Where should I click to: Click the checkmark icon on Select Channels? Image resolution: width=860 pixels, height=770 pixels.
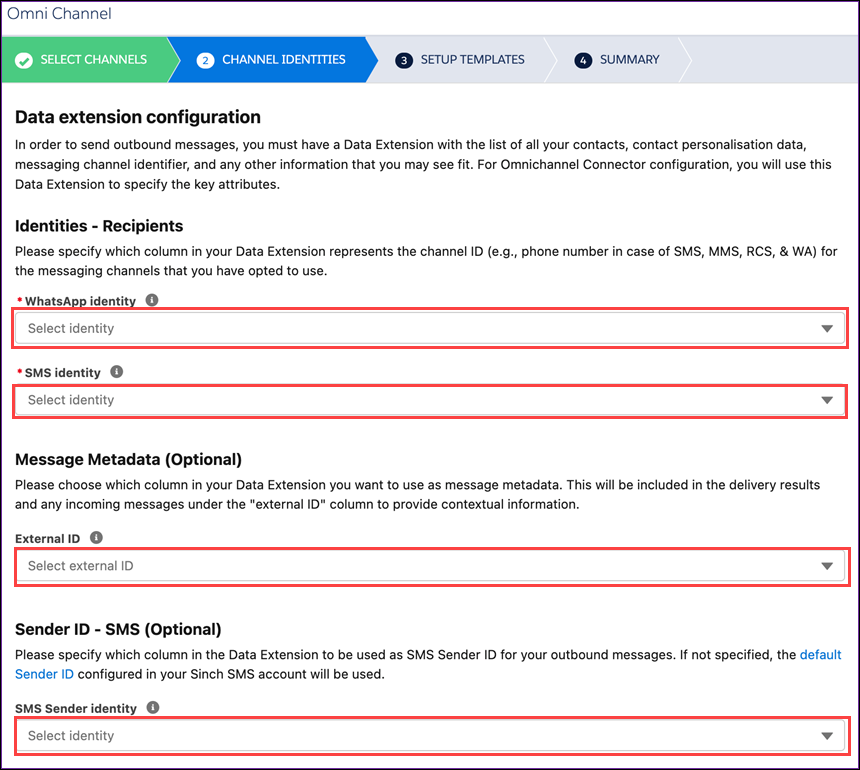[24, 60]
